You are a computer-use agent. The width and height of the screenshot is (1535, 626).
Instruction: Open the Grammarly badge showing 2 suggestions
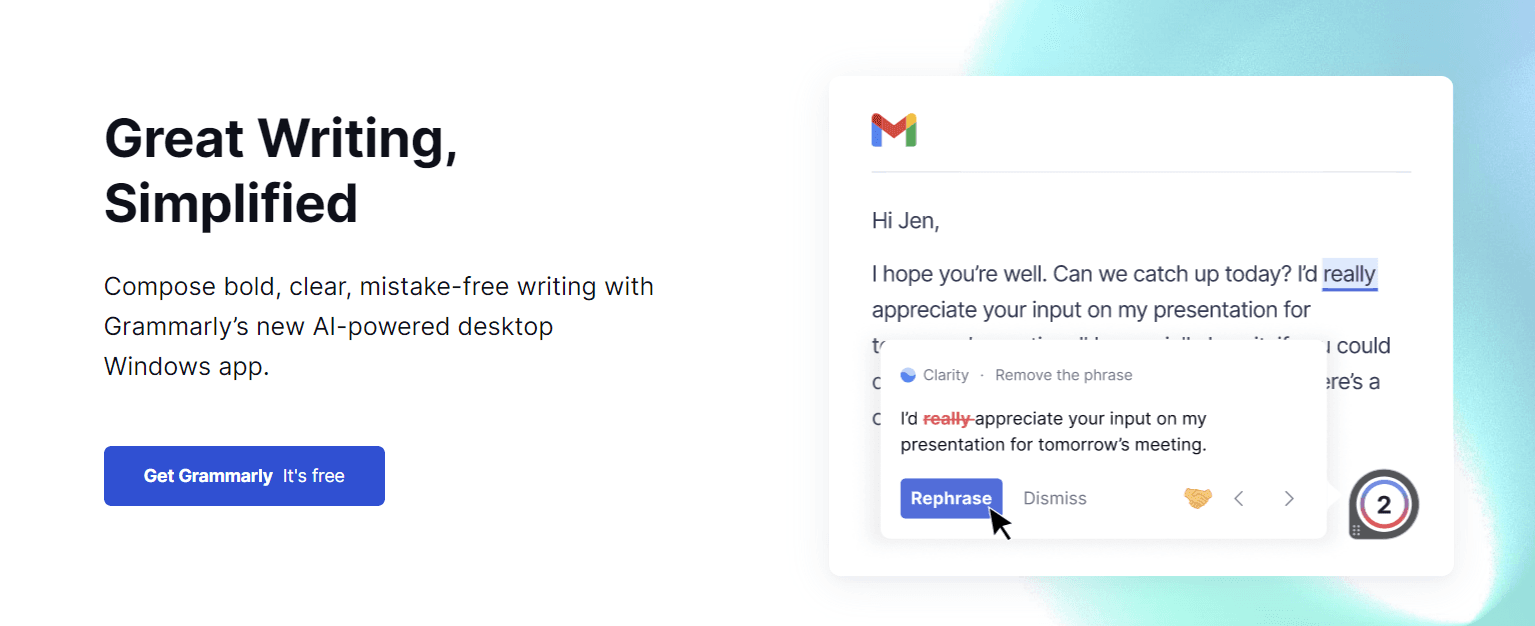(1385, 505)
